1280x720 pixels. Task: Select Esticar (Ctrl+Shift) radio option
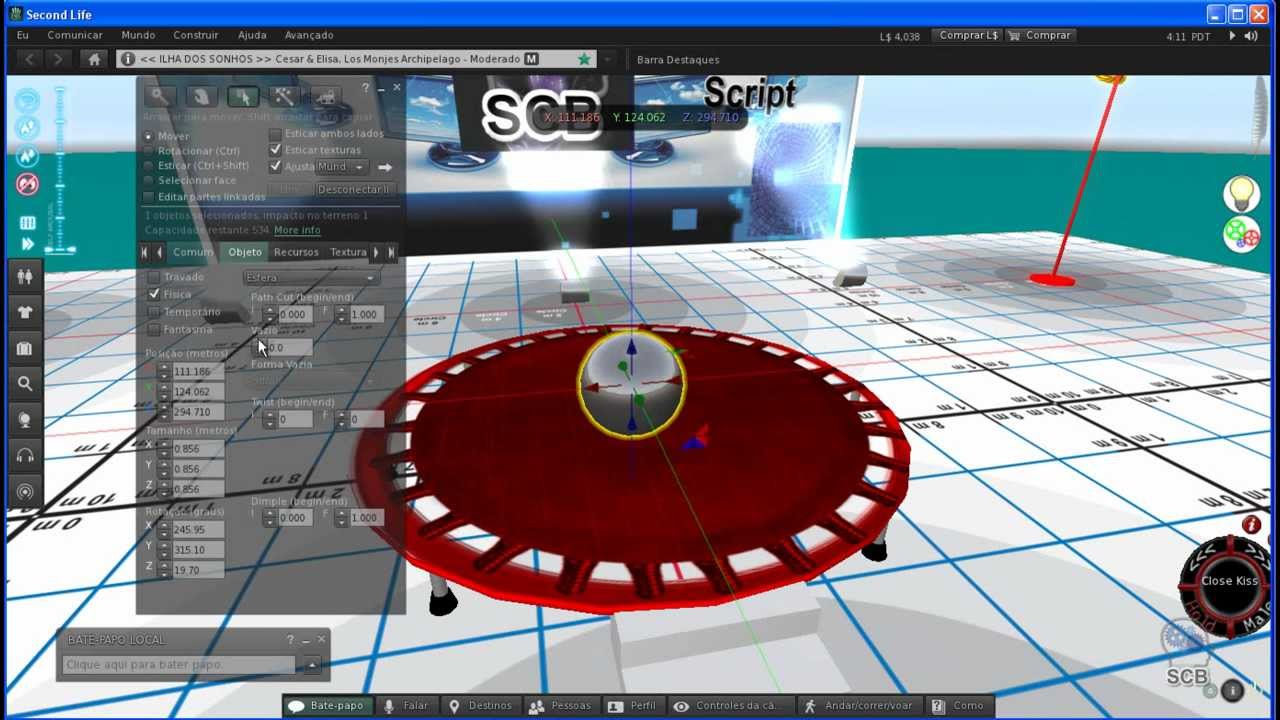pyautogui.click(x=149, y=166)
